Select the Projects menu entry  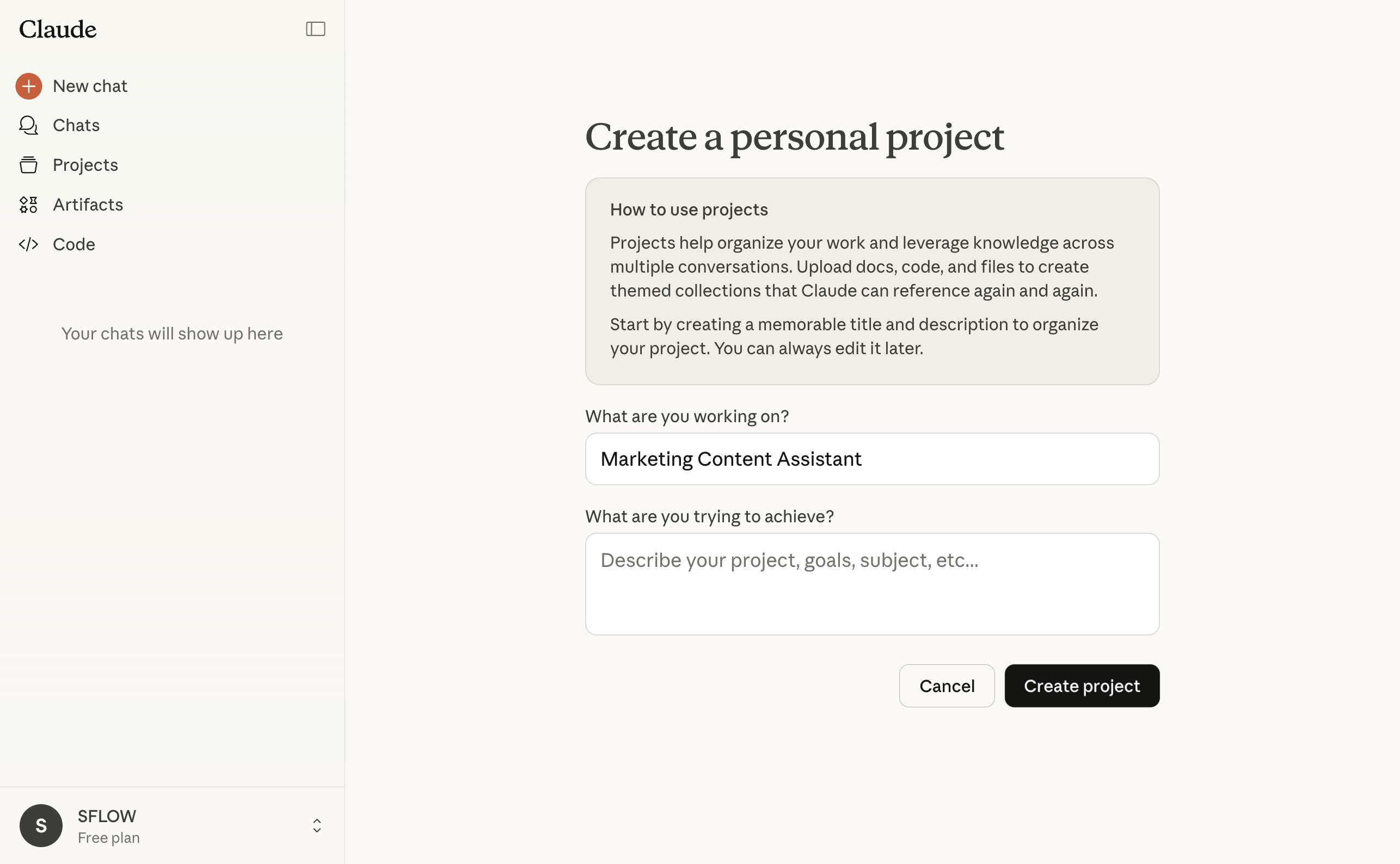pyautogui.click(x=84, y=164)
